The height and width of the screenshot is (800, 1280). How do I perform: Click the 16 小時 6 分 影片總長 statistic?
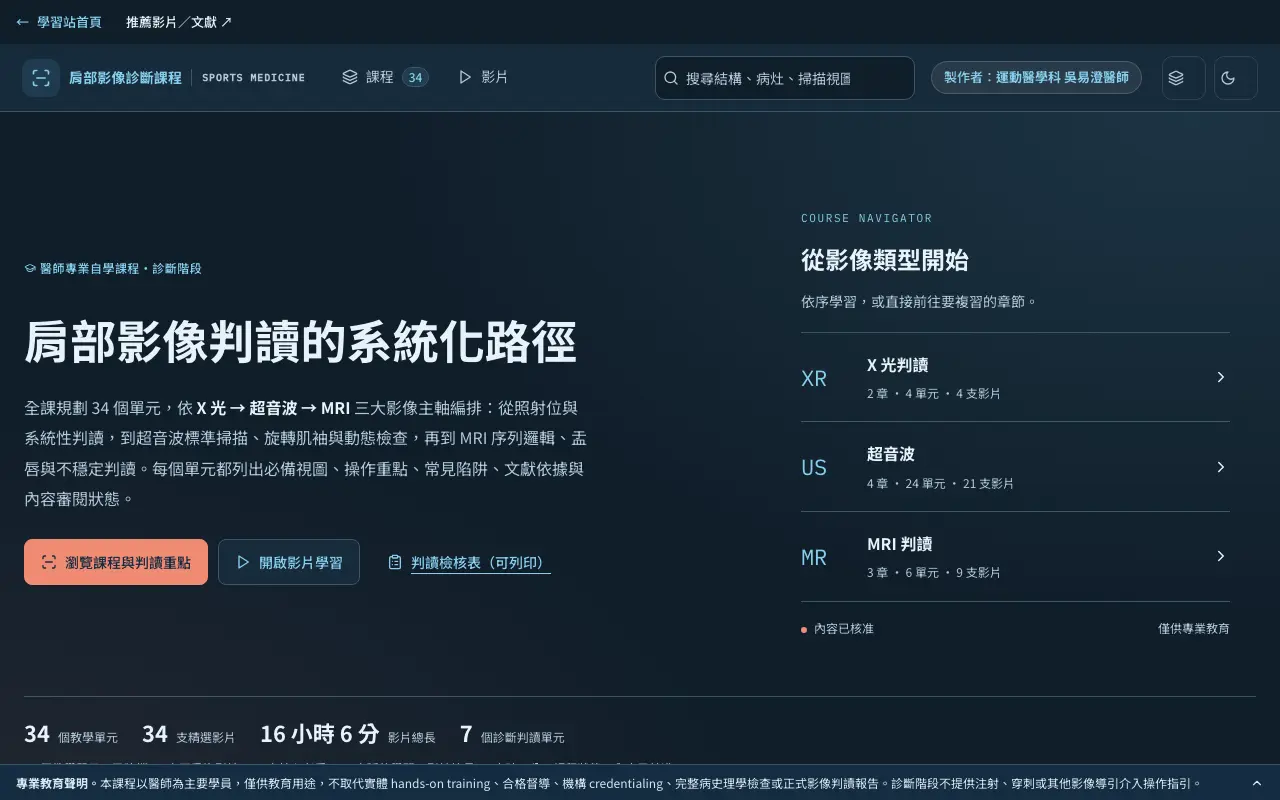[348, 734]
